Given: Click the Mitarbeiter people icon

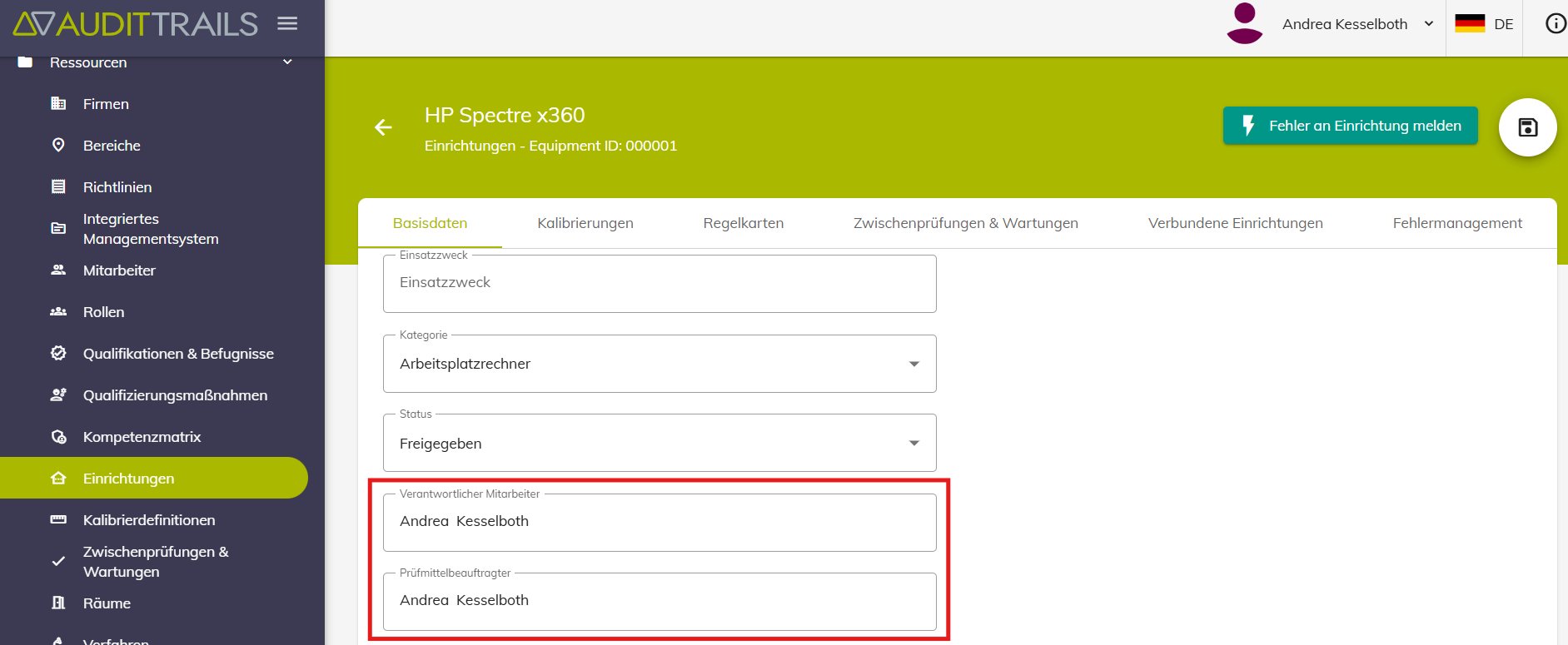Looking at the screenshot, I should coord(58,270).
